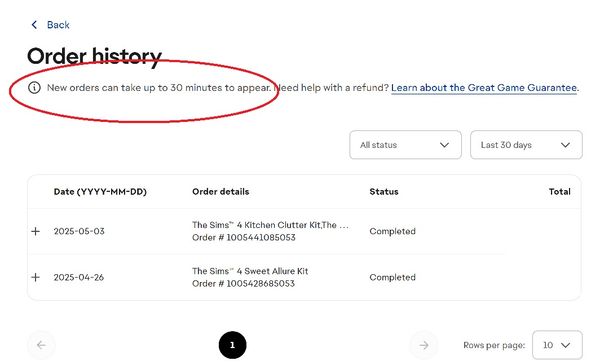This screenshot has height=364, width=600.
Task: Expand the 2025-04-26 order row
Action: 36,277
